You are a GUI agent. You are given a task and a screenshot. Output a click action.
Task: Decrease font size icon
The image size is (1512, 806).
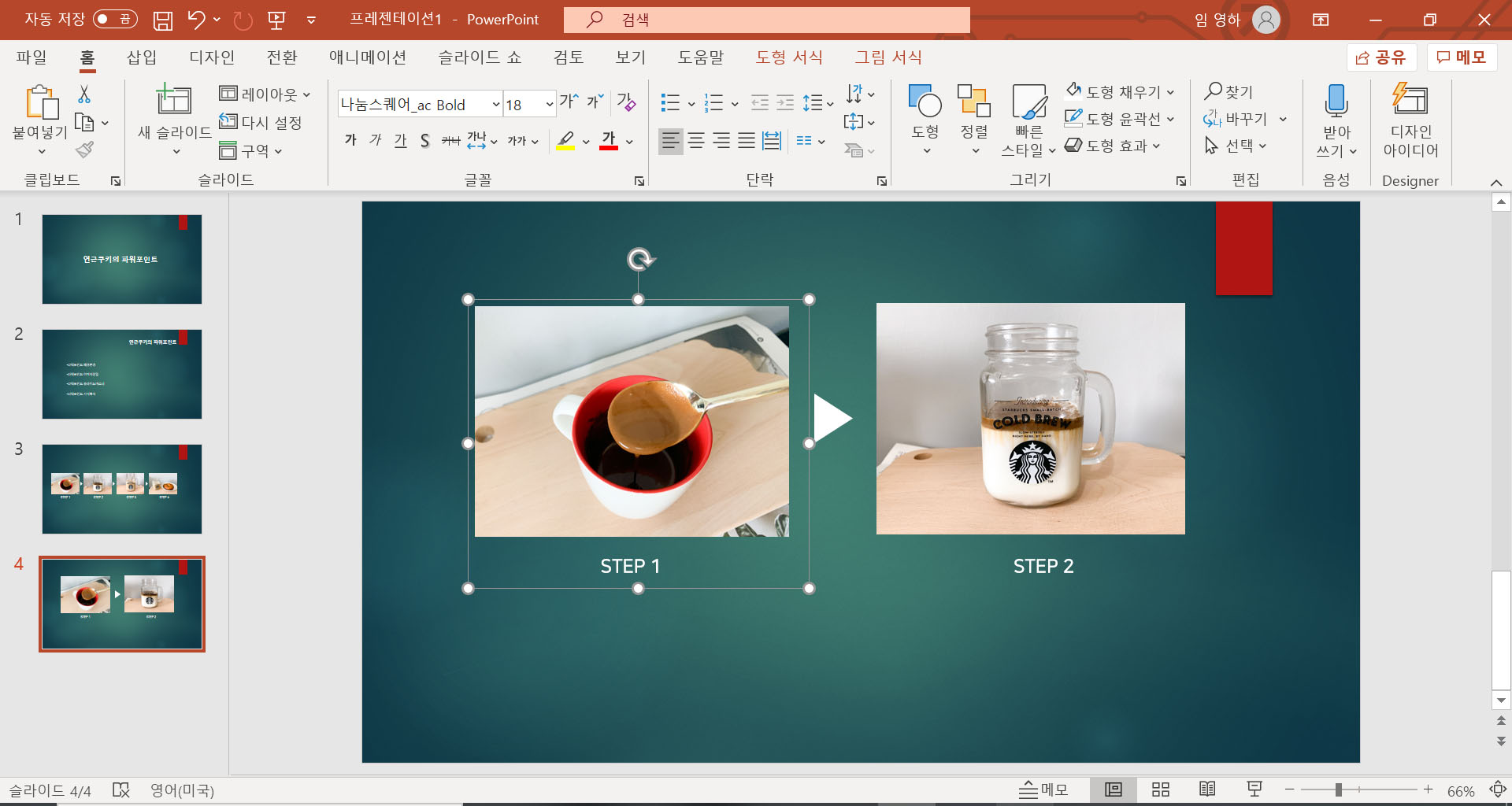tap(595, 102)
